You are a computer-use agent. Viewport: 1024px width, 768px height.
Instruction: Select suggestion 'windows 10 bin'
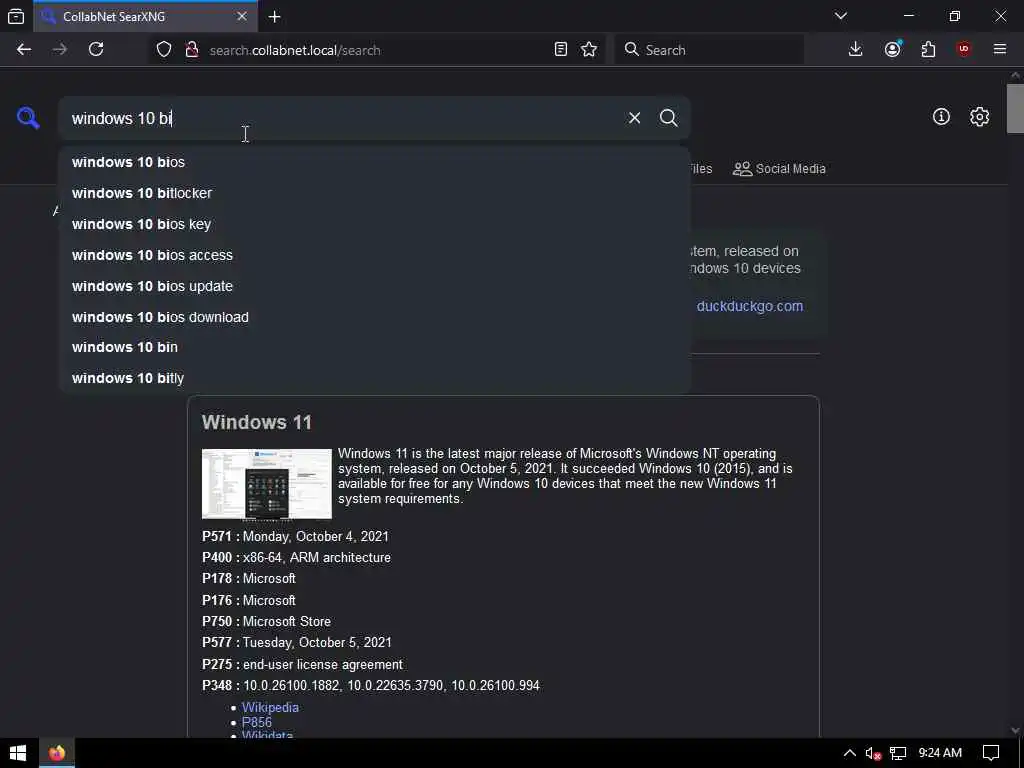(374, 347)
